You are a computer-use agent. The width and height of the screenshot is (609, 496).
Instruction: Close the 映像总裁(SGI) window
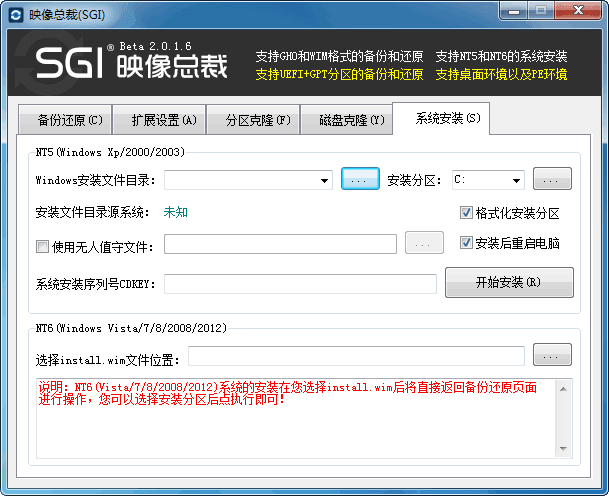tap(578, 11)
